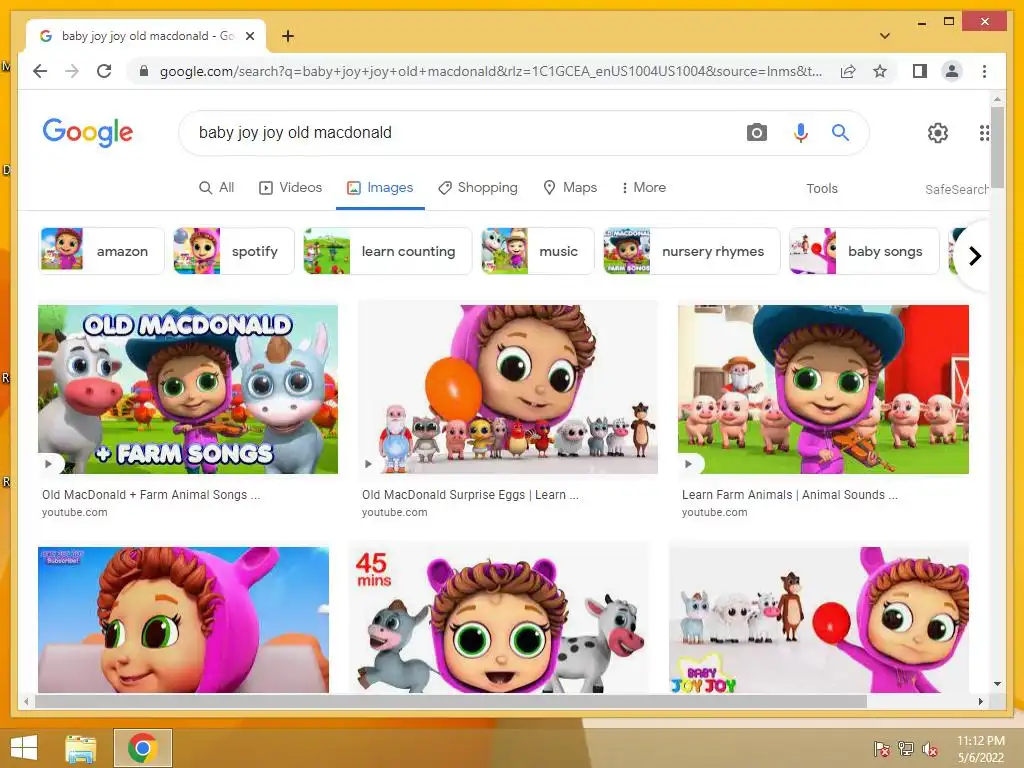
Task: Reload the current page
Action: pos(104,71)
